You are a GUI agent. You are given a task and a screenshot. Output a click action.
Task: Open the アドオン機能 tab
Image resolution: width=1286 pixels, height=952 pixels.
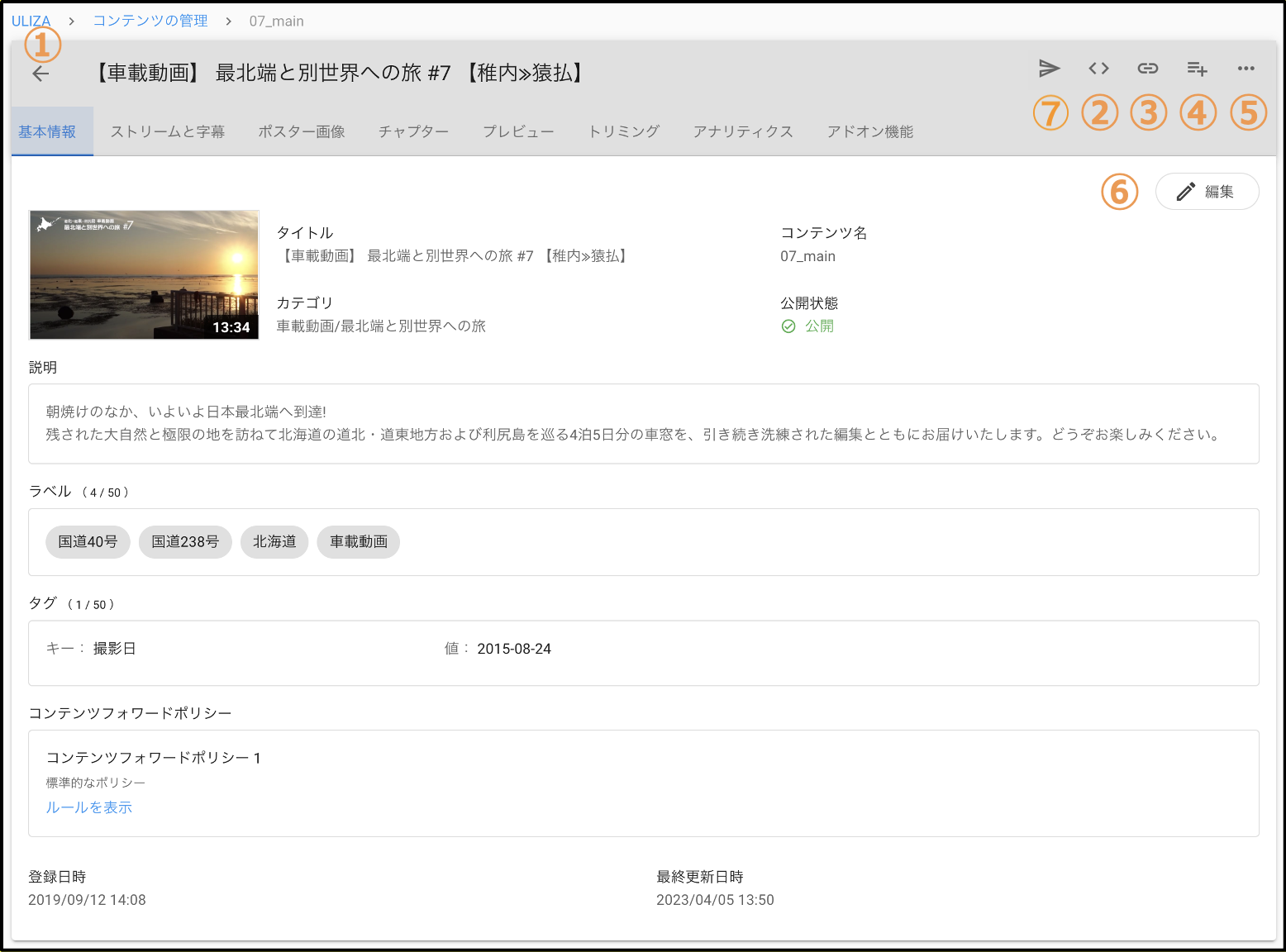870,132
